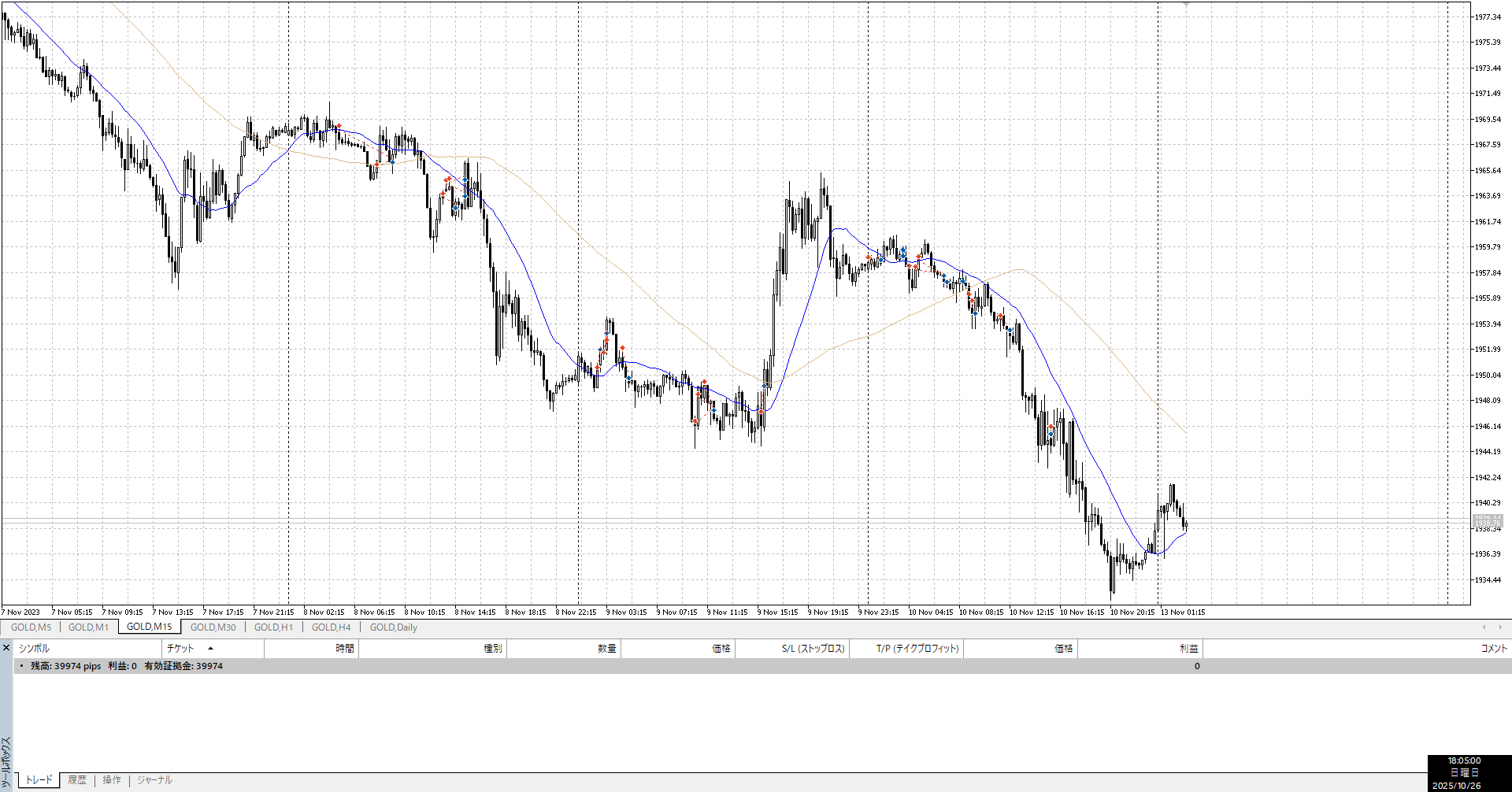
Task: Click the chart shift triangle marker
Action: click(x=1186, y=5)
